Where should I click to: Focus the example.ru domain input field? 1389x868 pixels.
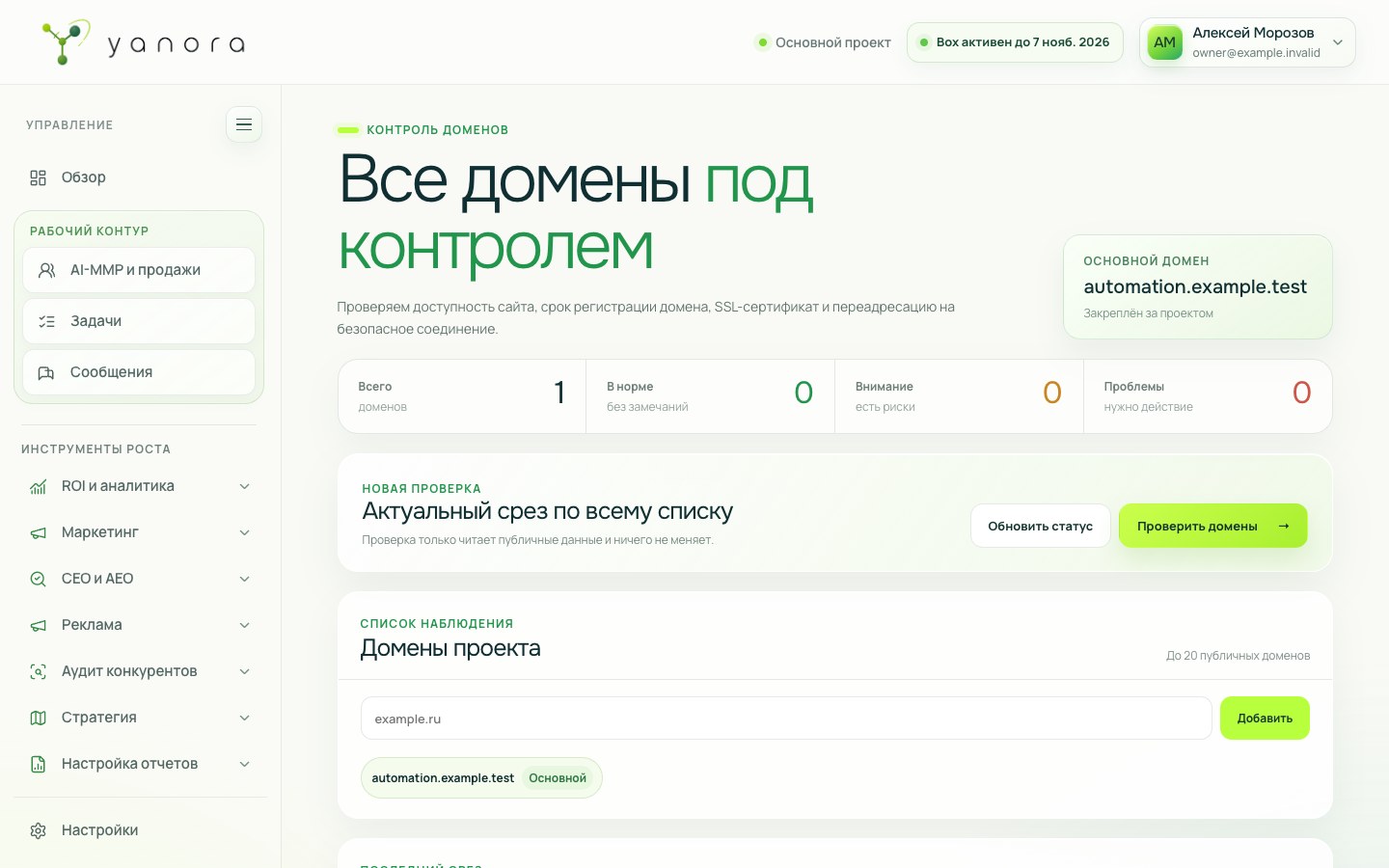pos(786,719)
